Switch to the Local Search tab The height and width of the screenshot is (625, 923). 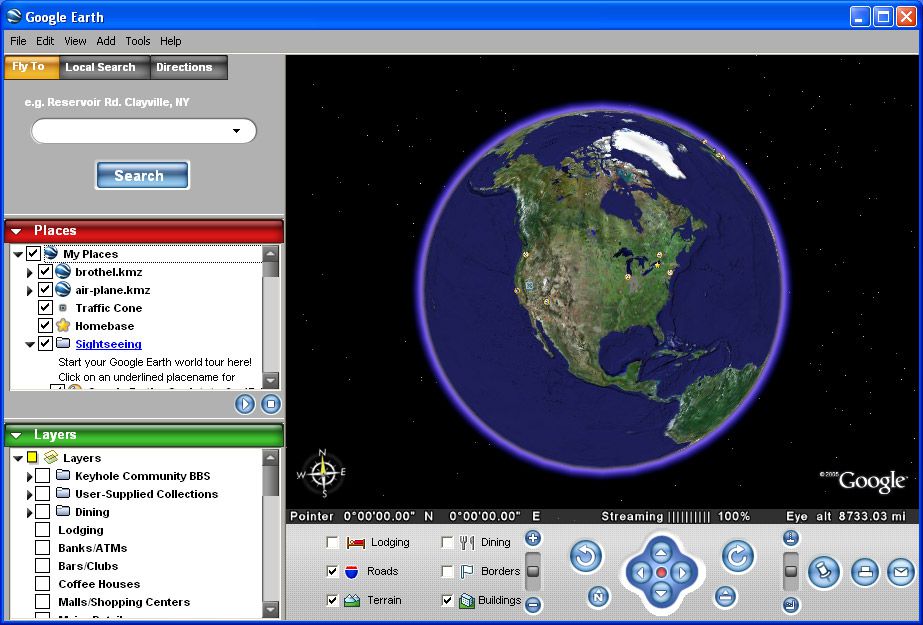(x=100, y=67)
